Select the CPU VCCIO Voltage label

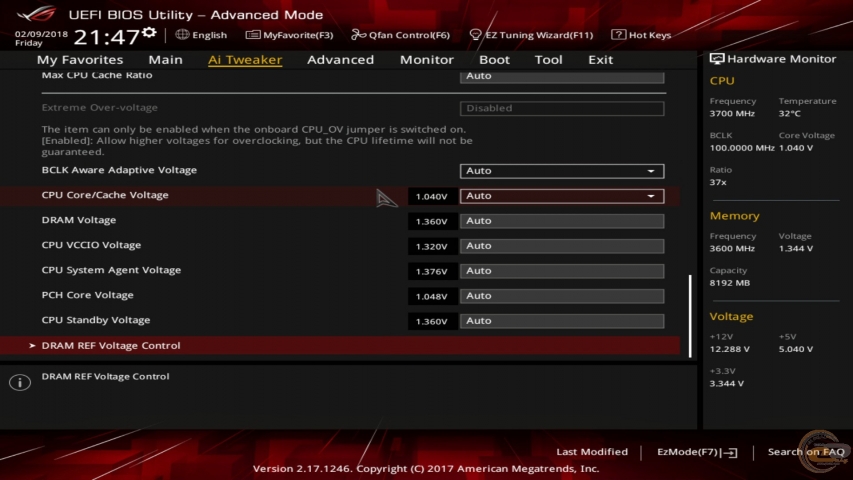[x=91, y=245]
